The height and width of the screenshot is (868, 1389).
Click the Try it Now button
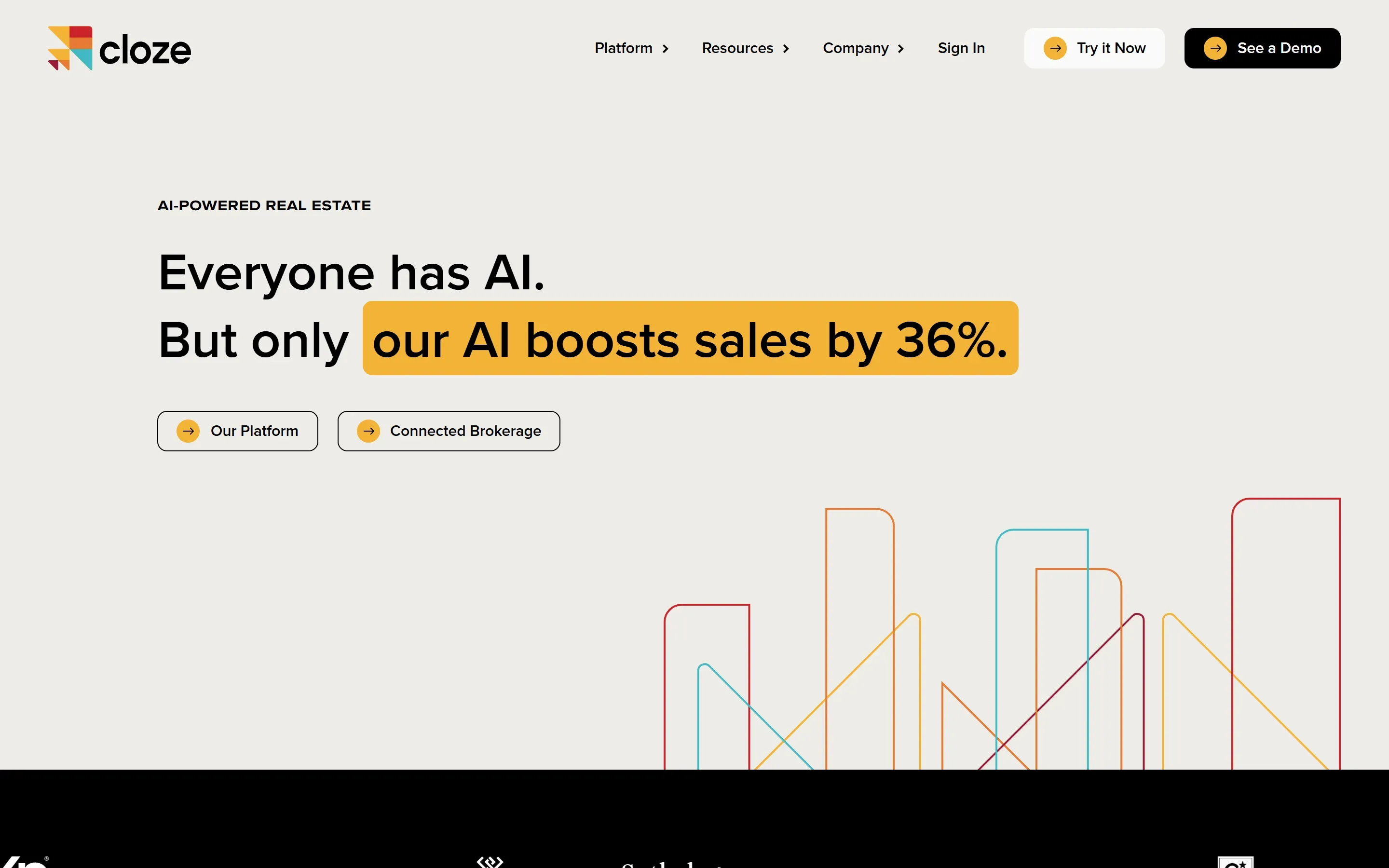(1094, 48)
